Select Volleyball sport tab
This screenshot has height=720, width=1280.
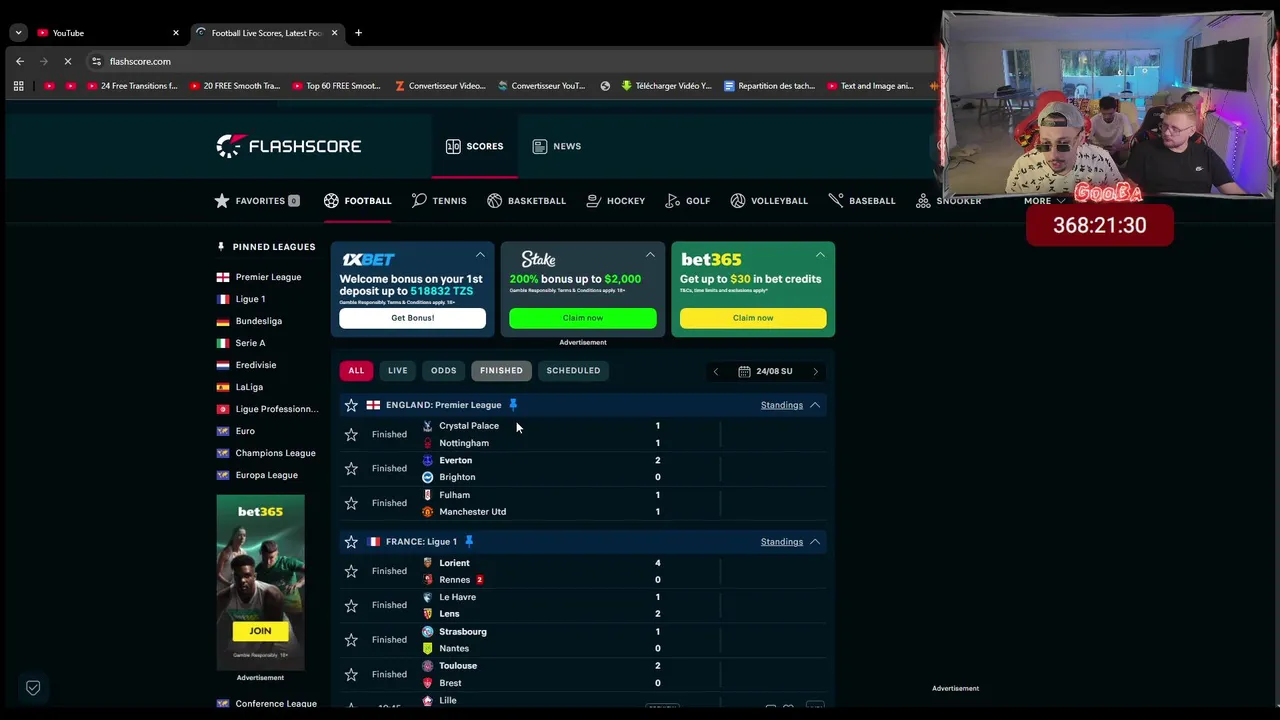click(768, 201)
